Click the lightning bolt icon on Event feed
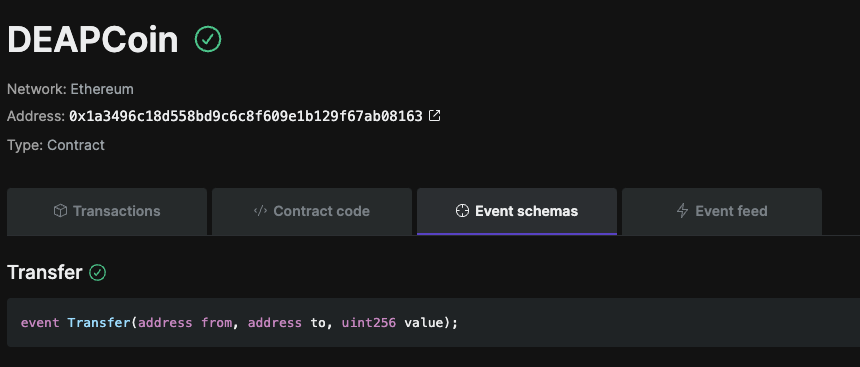This screenshot has height=367, width=860. click(682, 211)
